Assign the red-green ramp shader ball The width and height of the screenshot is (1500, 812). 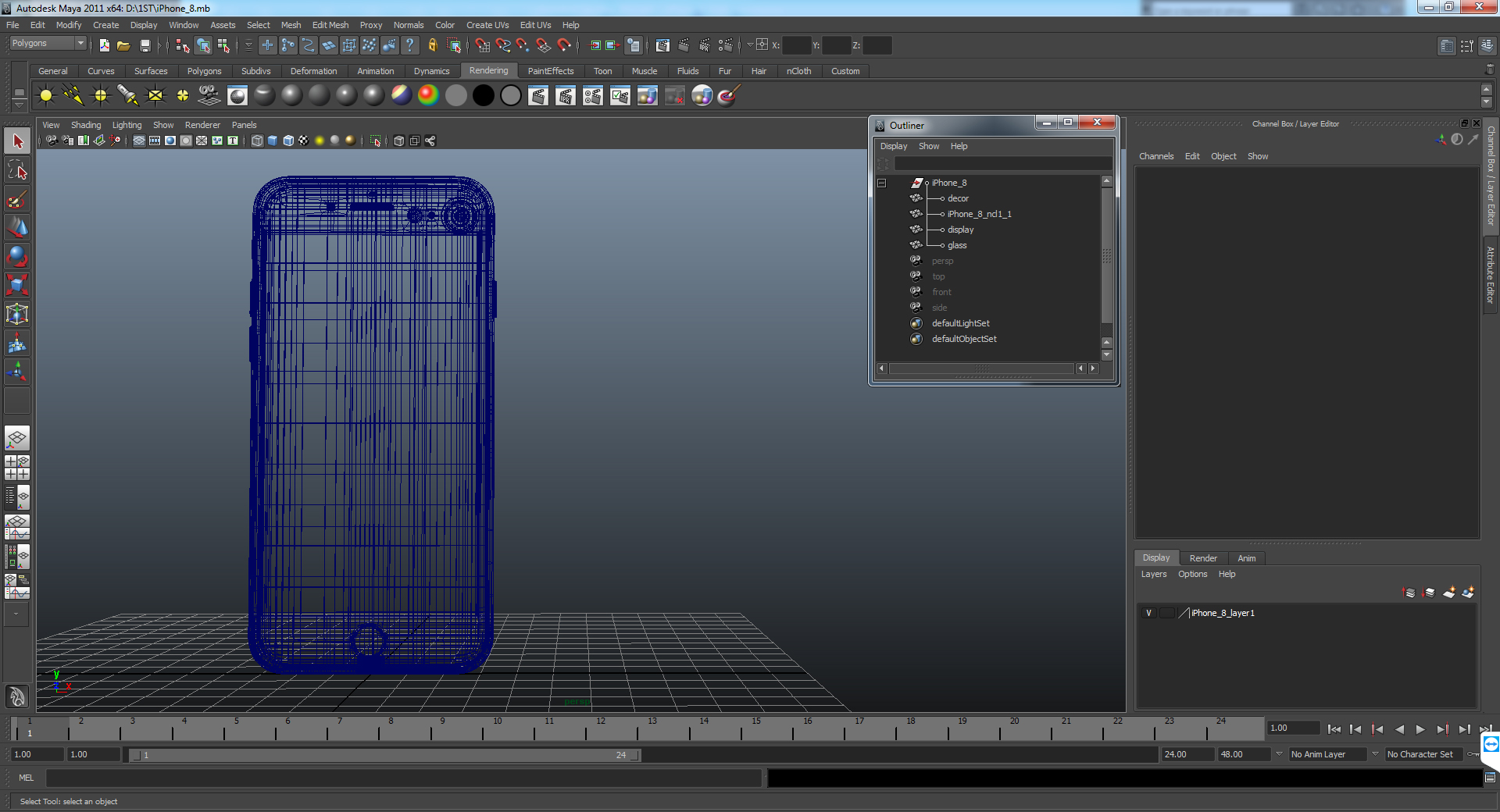(x=428, y=95)
